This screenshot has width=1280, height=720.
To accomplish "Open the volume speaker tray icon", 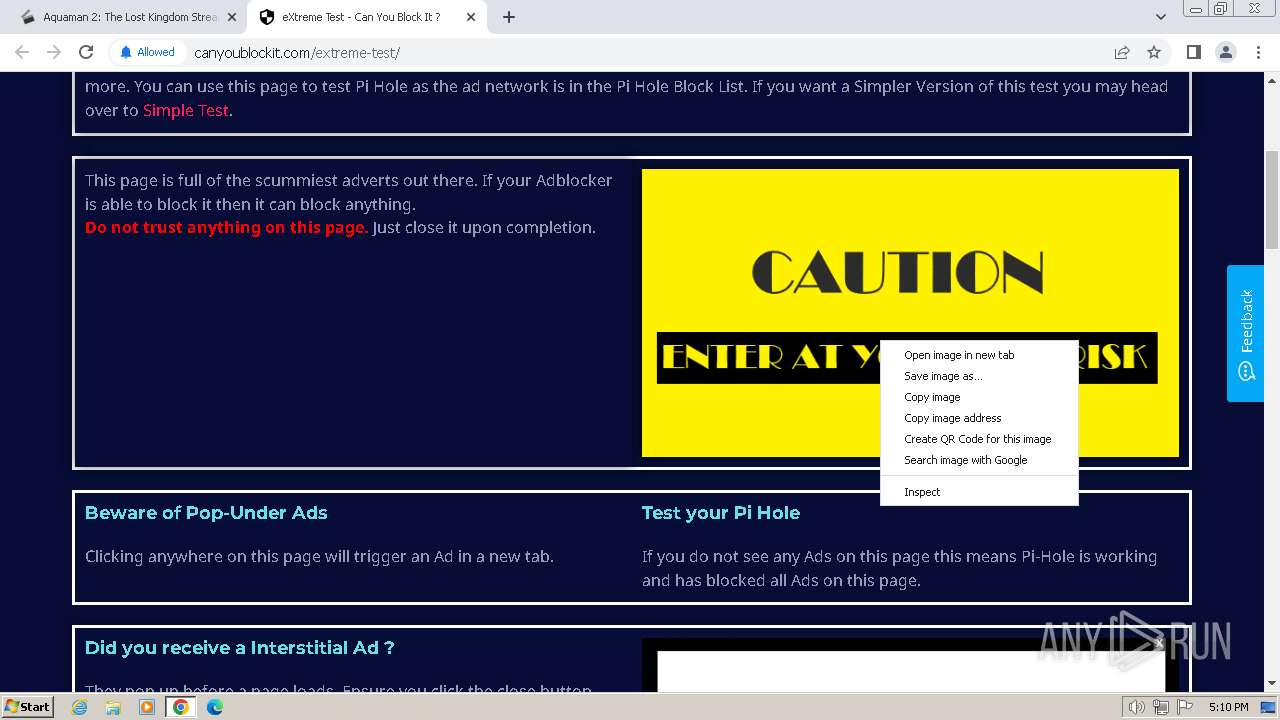I will pos(1136,707).
